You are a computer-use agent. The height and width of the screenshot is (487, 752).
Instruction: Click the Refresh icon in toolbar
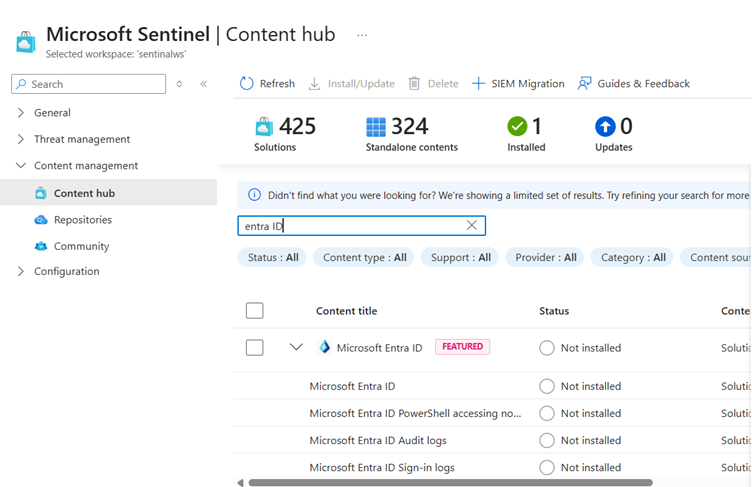tap(247, 84)
